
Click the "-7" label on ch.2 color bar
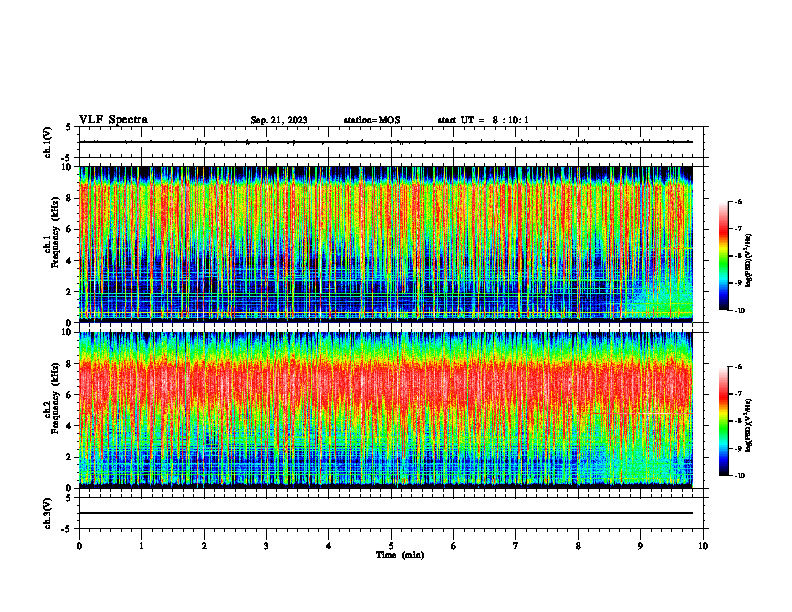coord(738,394)
